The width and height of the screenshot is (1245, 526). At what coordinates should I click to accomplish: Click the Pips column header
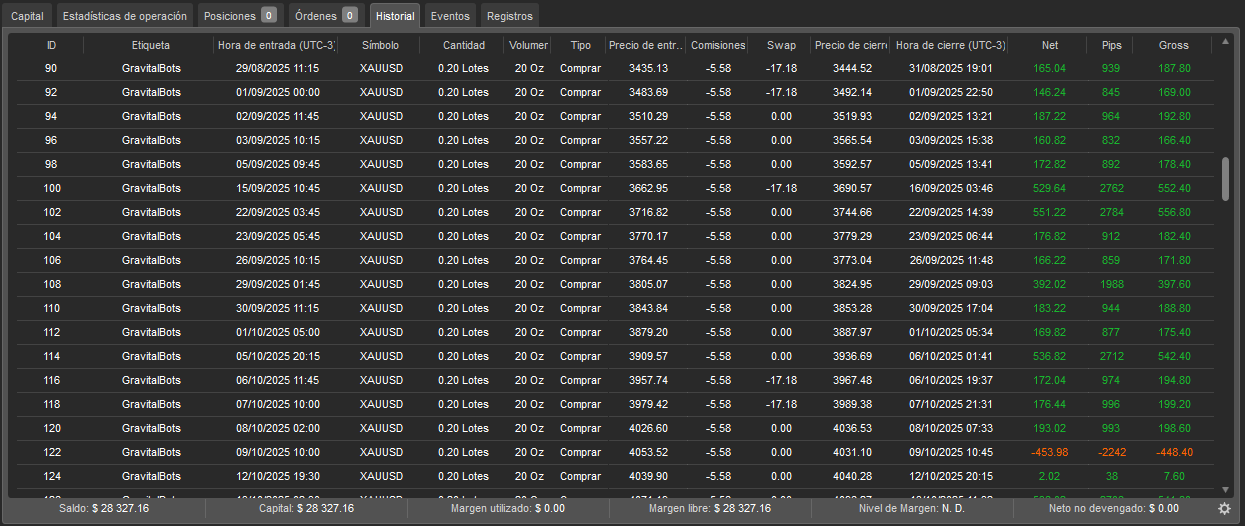pos(1111,45)
